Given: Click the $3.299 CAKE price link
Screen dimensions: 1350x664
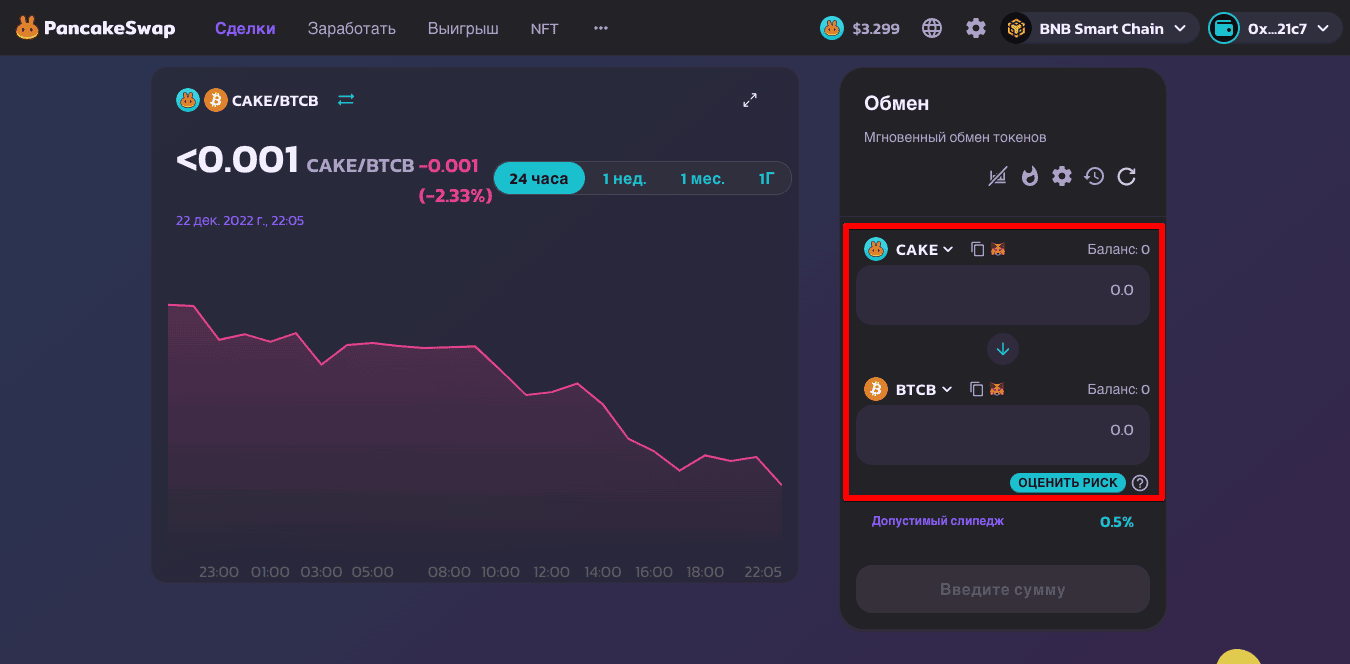Looking at the screenshot, I should [876, 28].
